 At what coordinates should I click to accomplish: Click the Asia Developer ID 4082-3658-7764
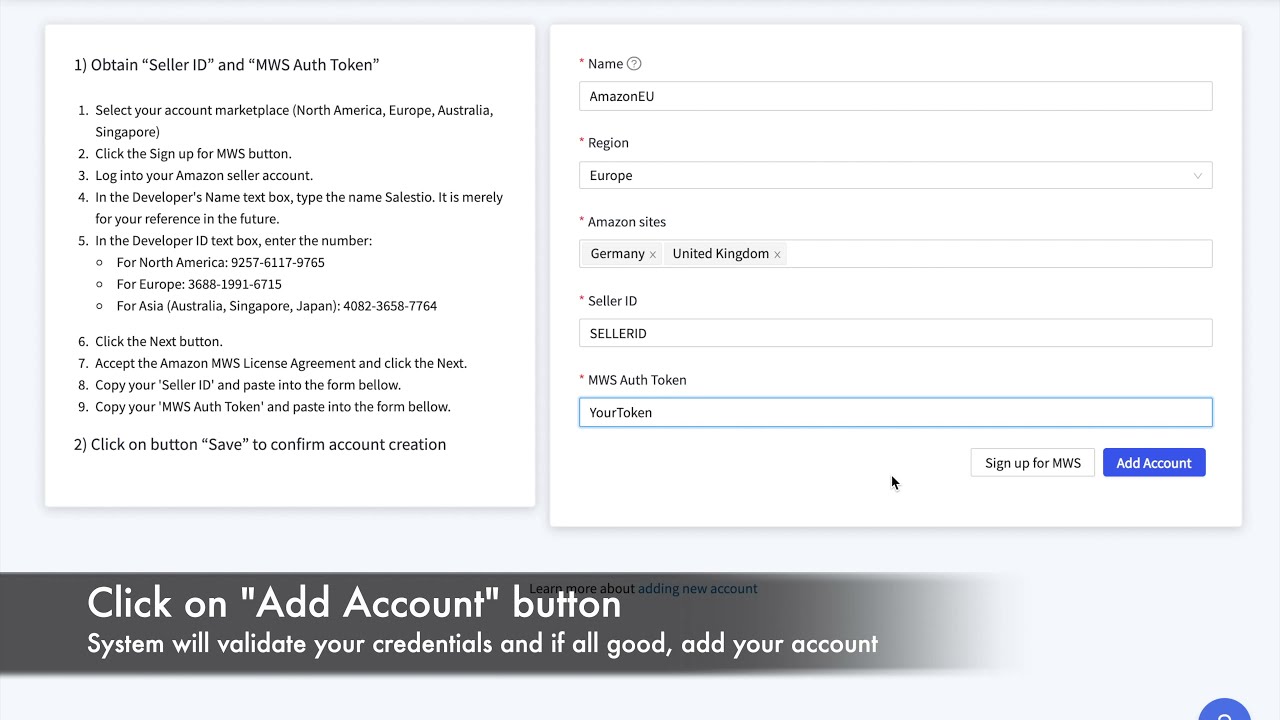[390, 306]
